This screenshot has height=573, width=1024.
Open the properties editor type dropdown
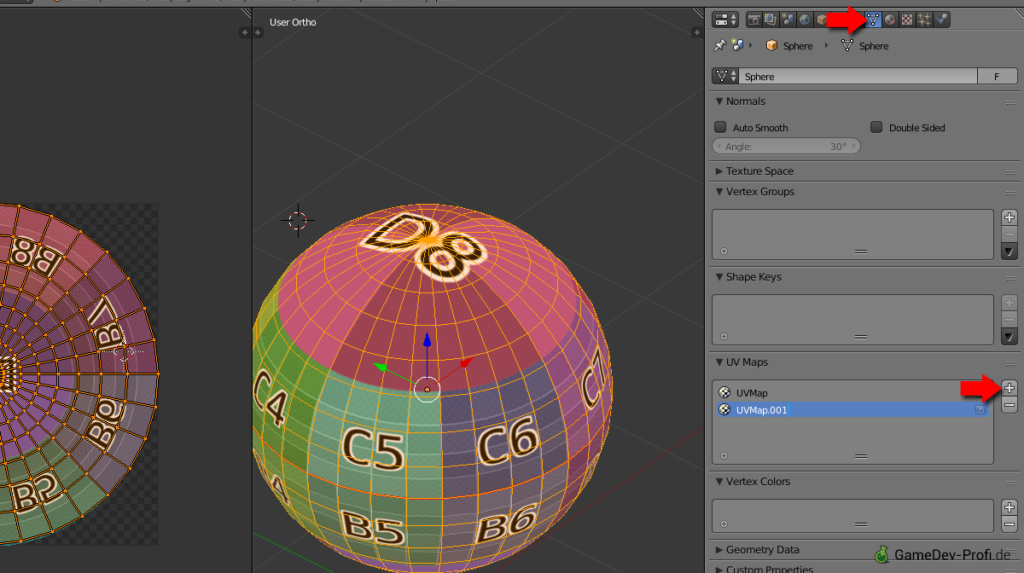click(725, 19)
